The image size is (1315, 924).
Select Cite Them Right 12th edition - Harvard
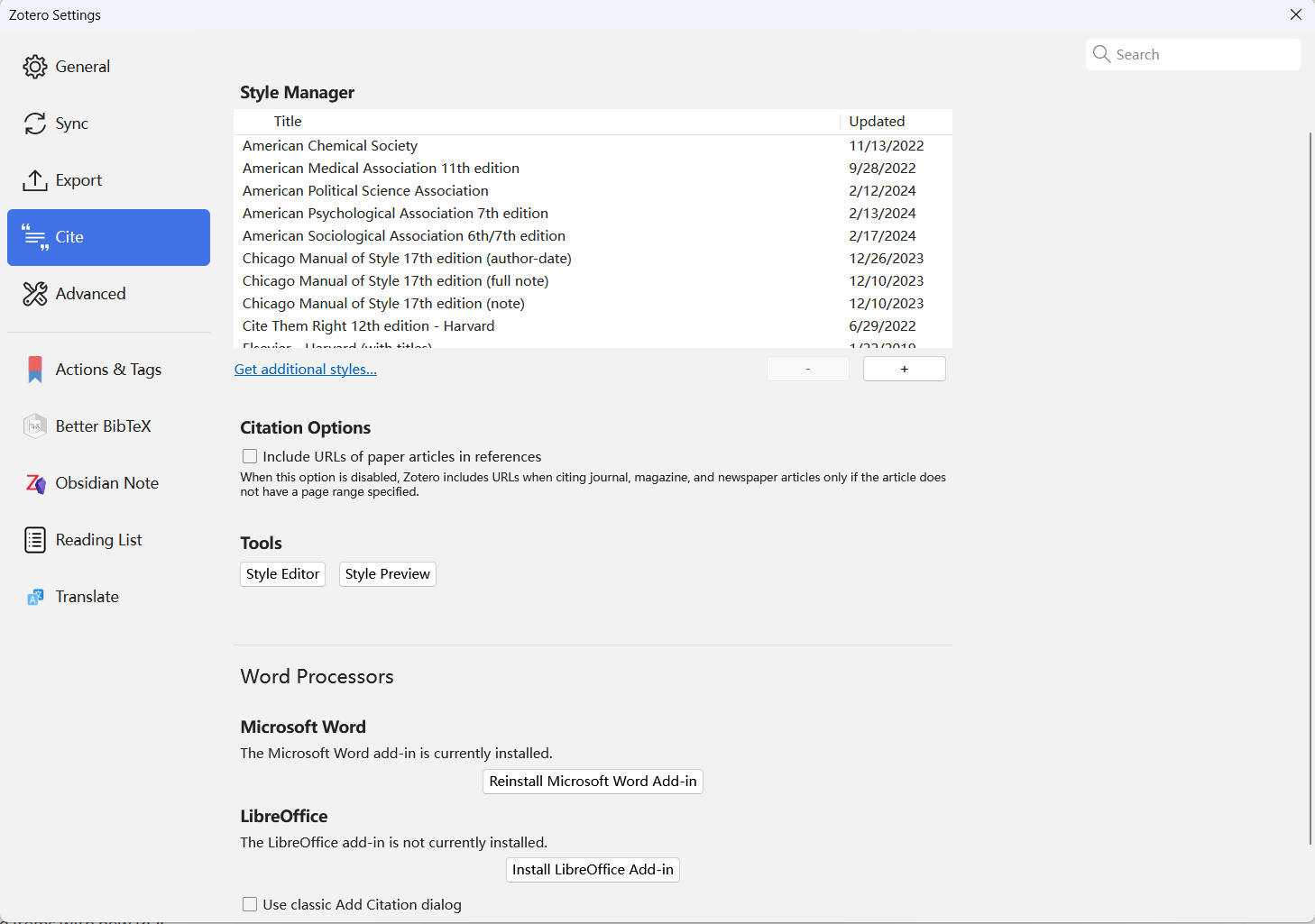click(x=593, y=326)
